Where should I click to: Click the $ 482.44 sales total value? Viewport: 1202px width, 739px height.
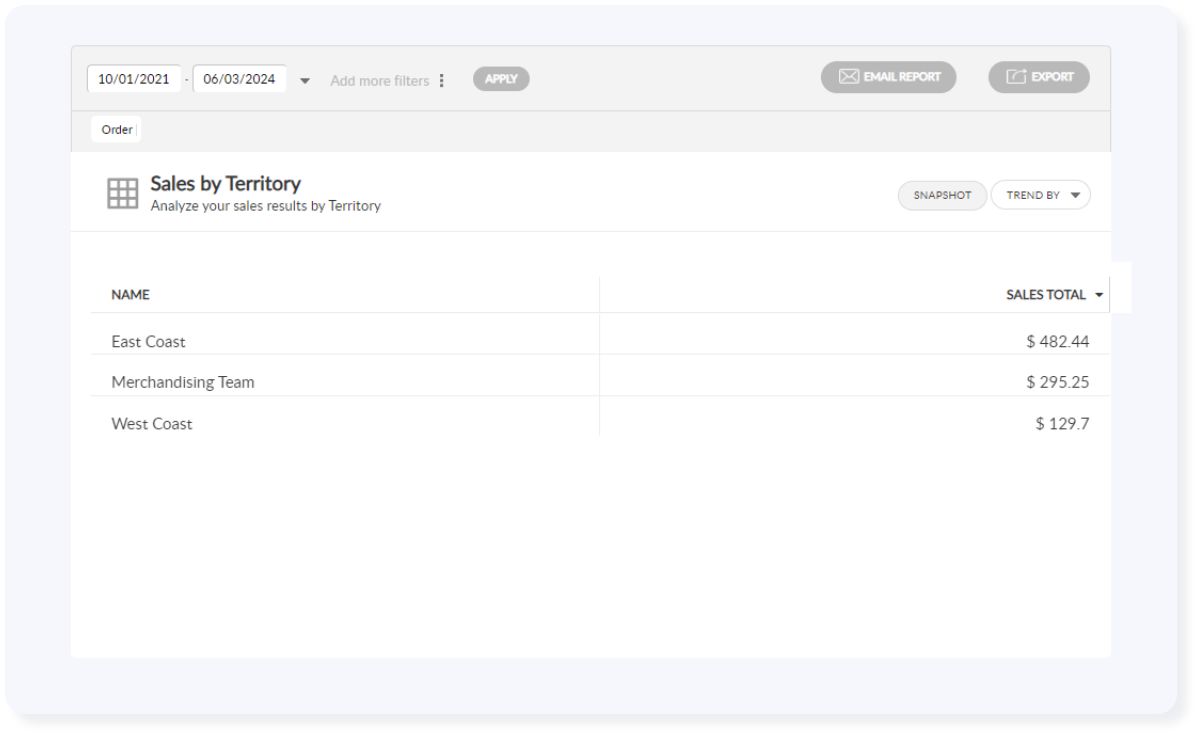[x=1057, y=342]
